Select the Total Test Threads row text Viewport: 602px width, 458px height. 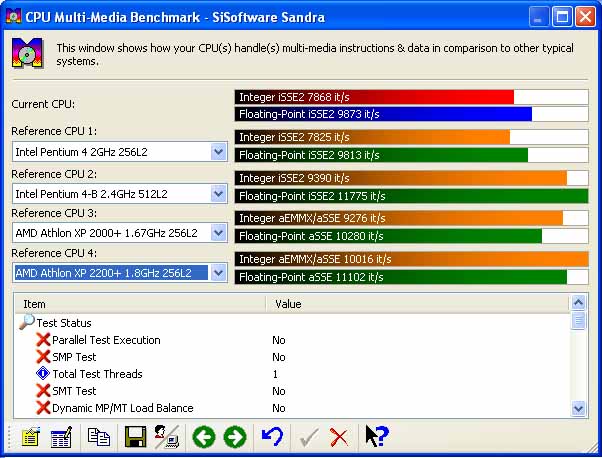pyautogui.click(x=98, y=374)
